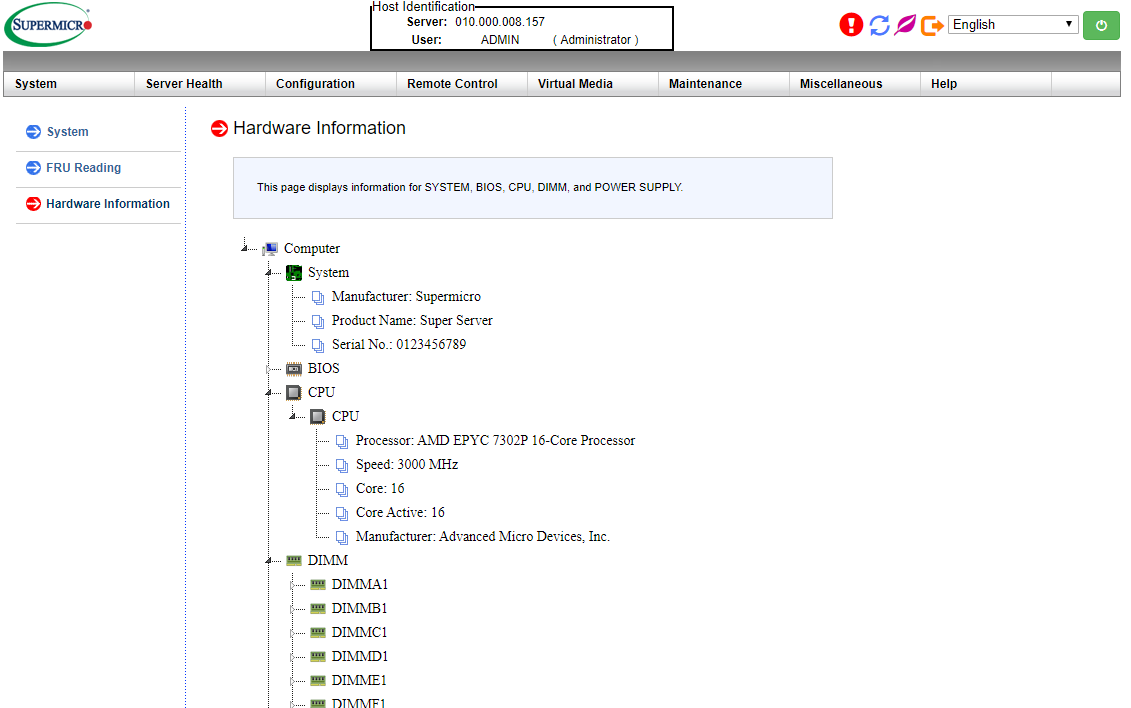Click document icon beside Manufacturer: Supermicro
The width and height of the screenshot is (1131, 708).
point(318,297)
